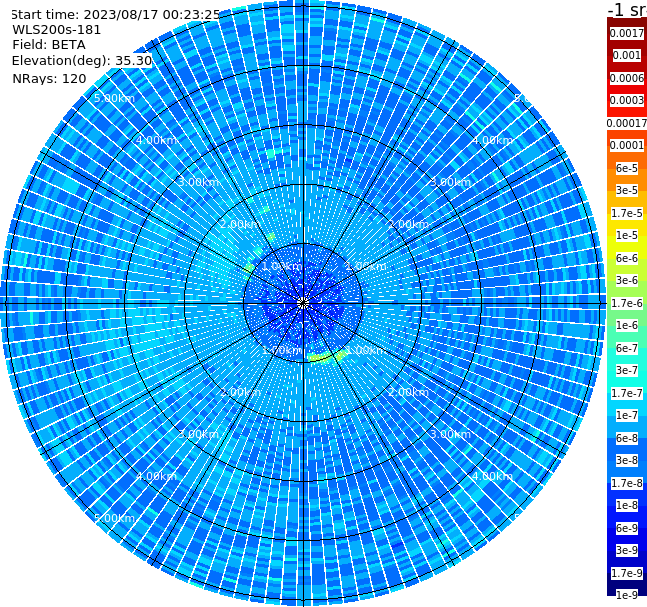Click the 'Field: BETA' text
This screenshot has height=607, width=647.
tap(49, 45)
